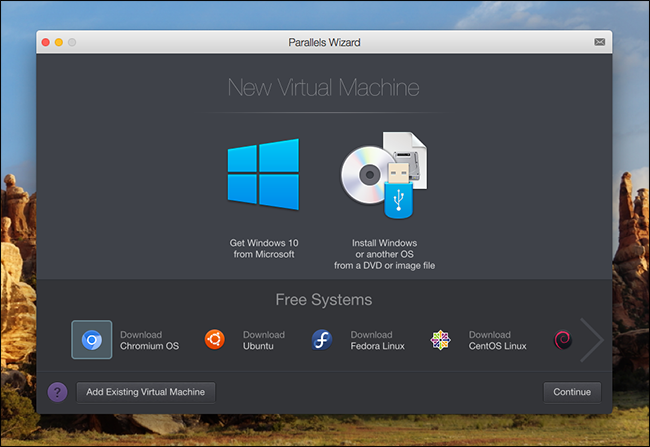Show more free systems with right chevron
Image resolution: width=650 pixels, height=447 pixels.
pyautogui.click(x=592, y=340)
